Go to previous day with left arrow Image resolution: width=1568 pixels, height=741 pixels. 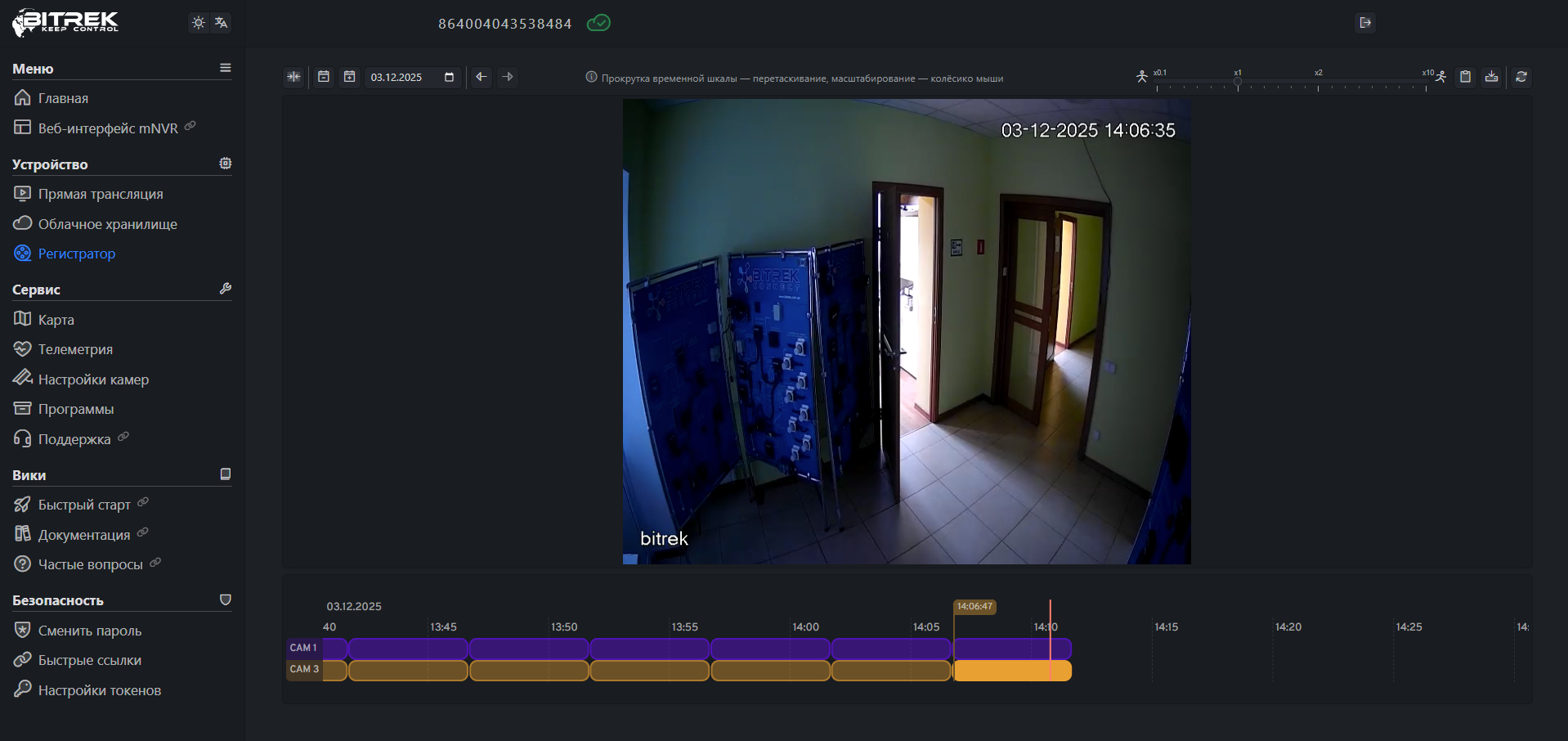[482, 77]
